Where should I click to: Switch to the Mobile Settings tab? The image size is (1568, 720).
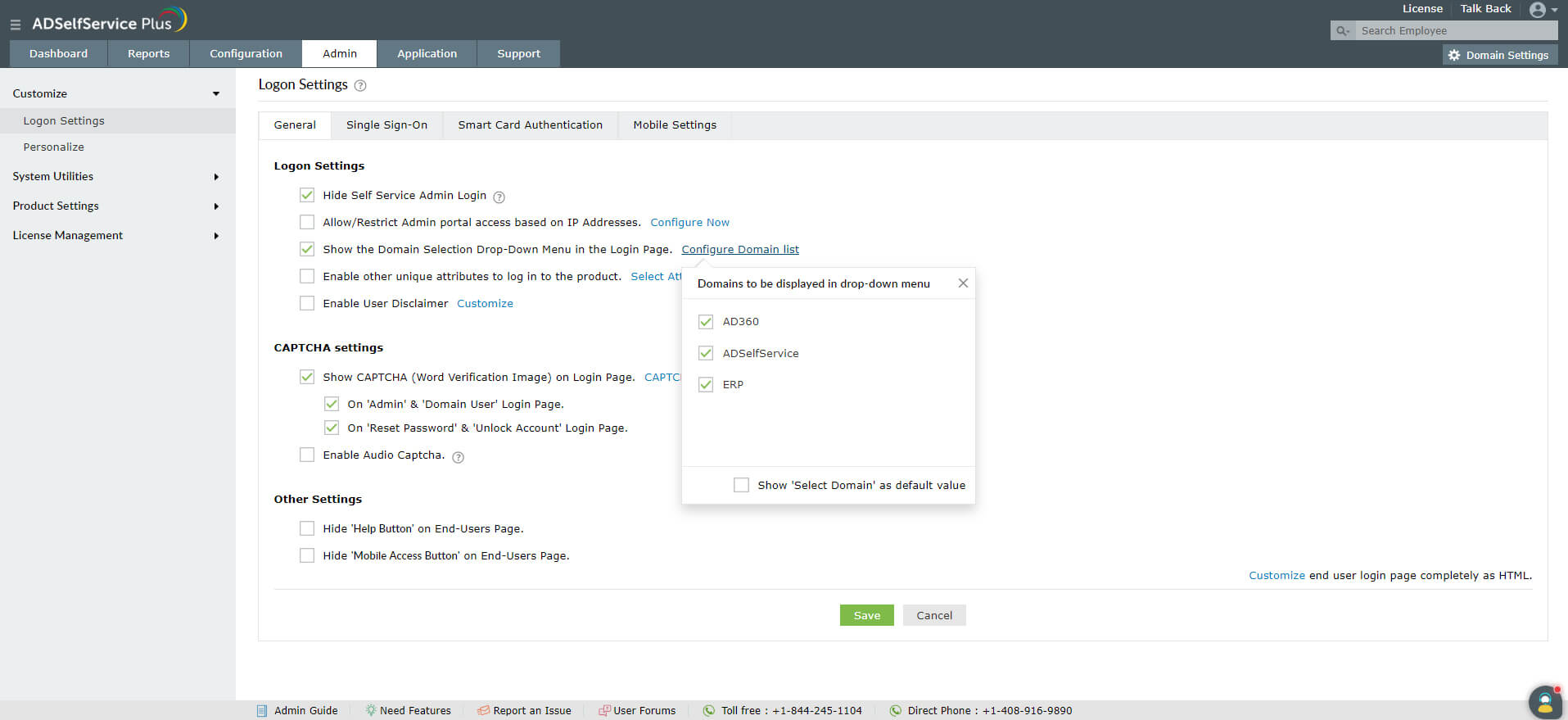(675, 125)
